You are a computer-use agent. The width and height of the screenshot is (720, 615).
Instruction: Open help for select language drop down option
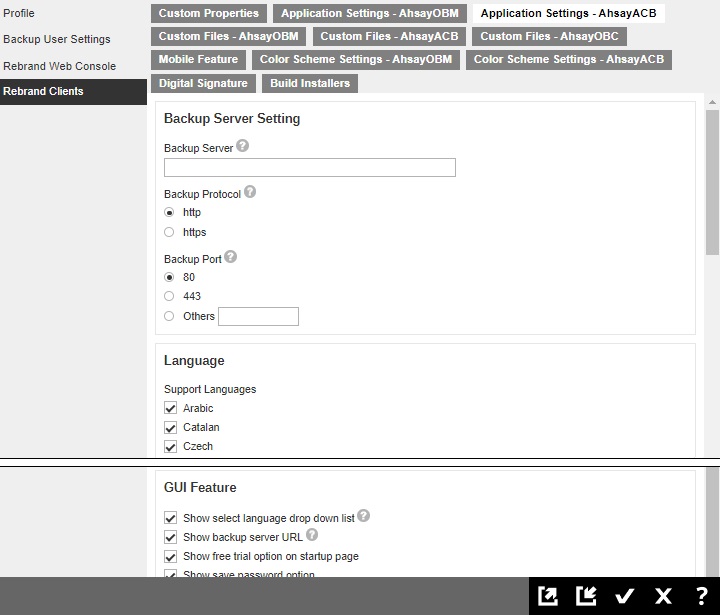pos(363,516)
